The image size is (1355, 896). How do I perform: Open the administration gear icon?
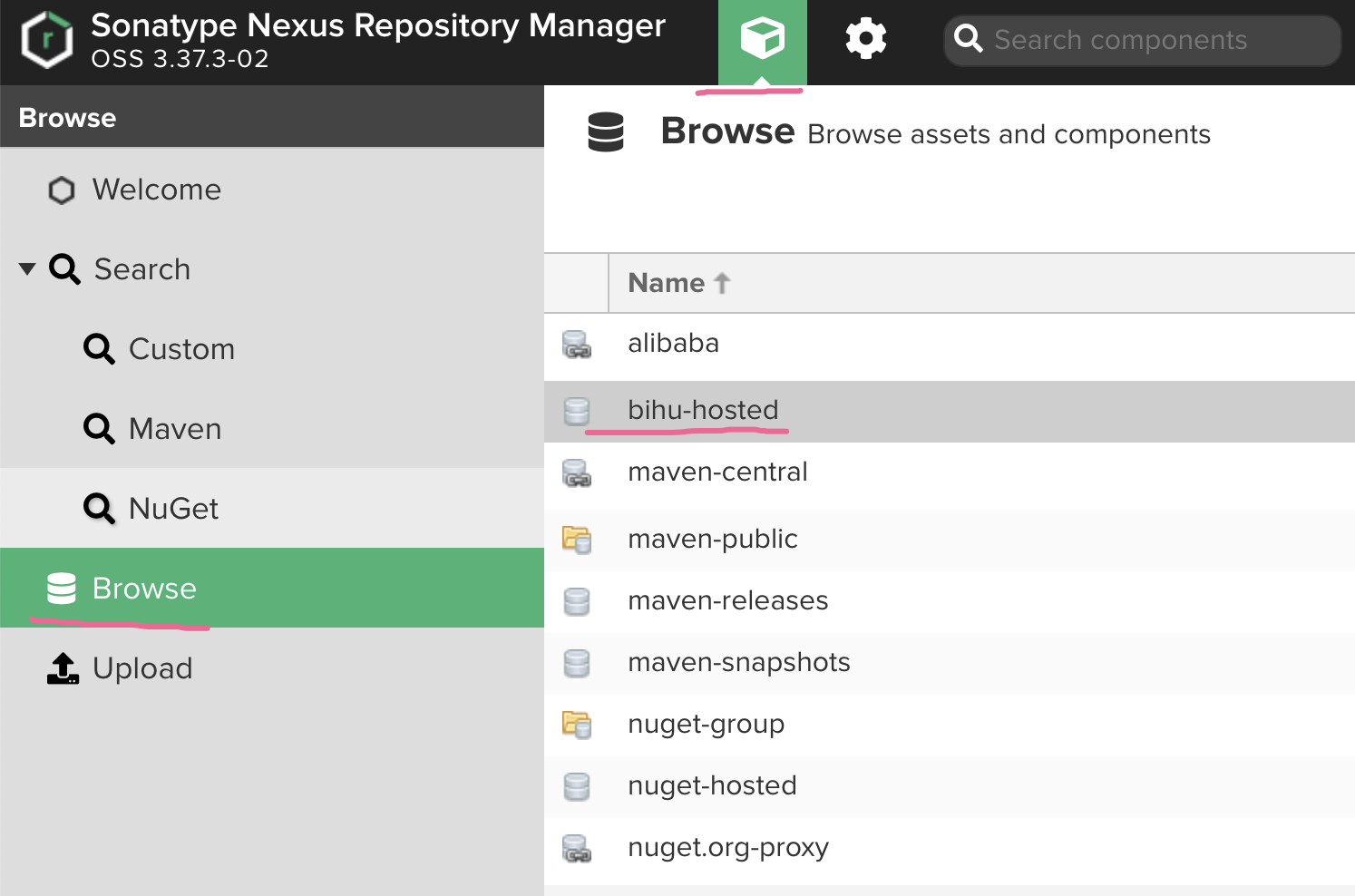point(866,39)
